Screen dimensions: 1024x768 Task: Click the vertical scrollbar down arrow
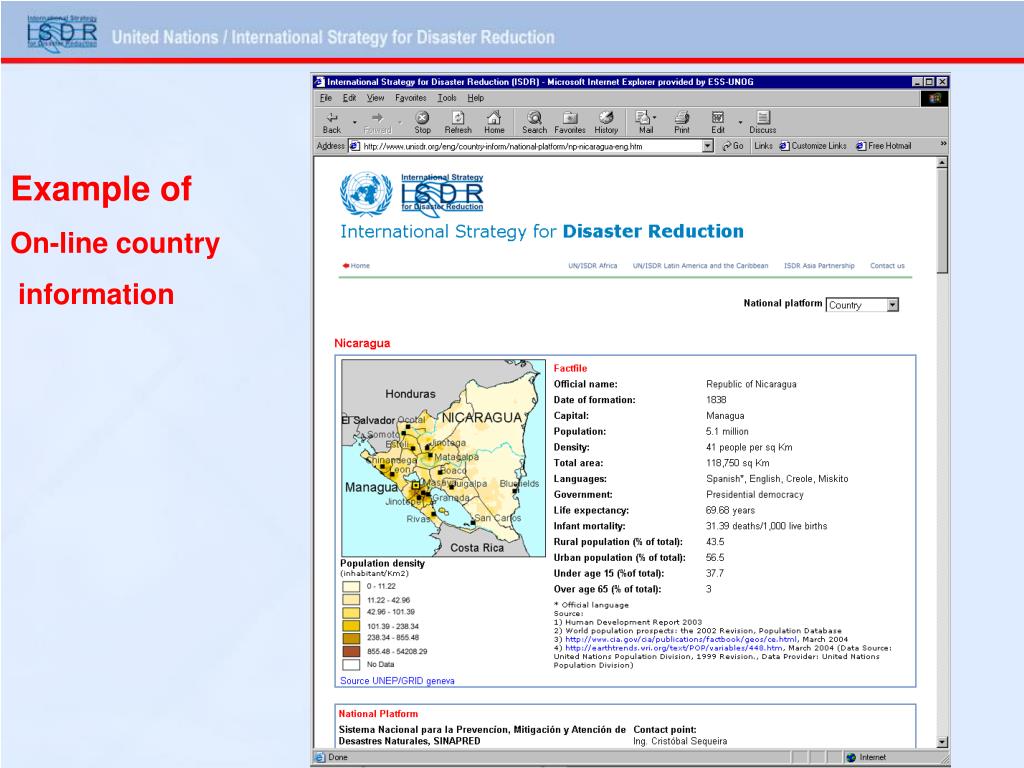(942, 742)
